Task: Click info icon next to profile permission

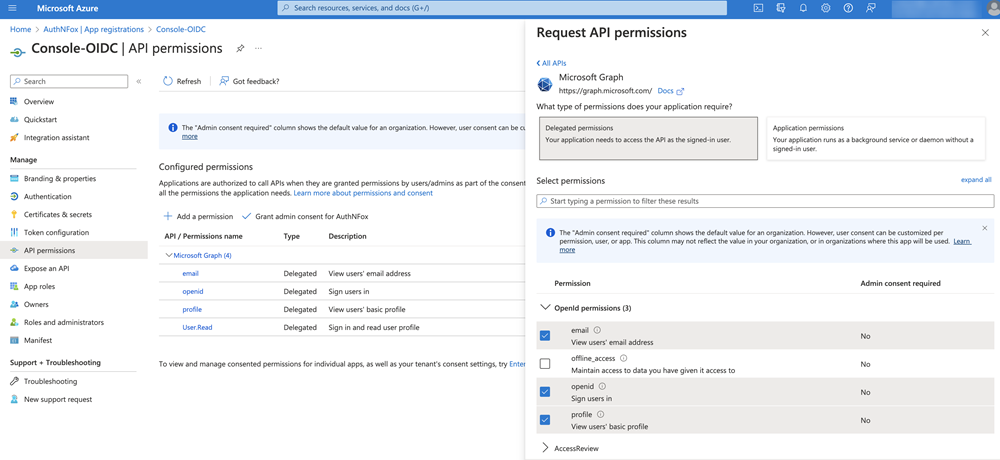Action: pyautogui.click(x=600, y=414)
